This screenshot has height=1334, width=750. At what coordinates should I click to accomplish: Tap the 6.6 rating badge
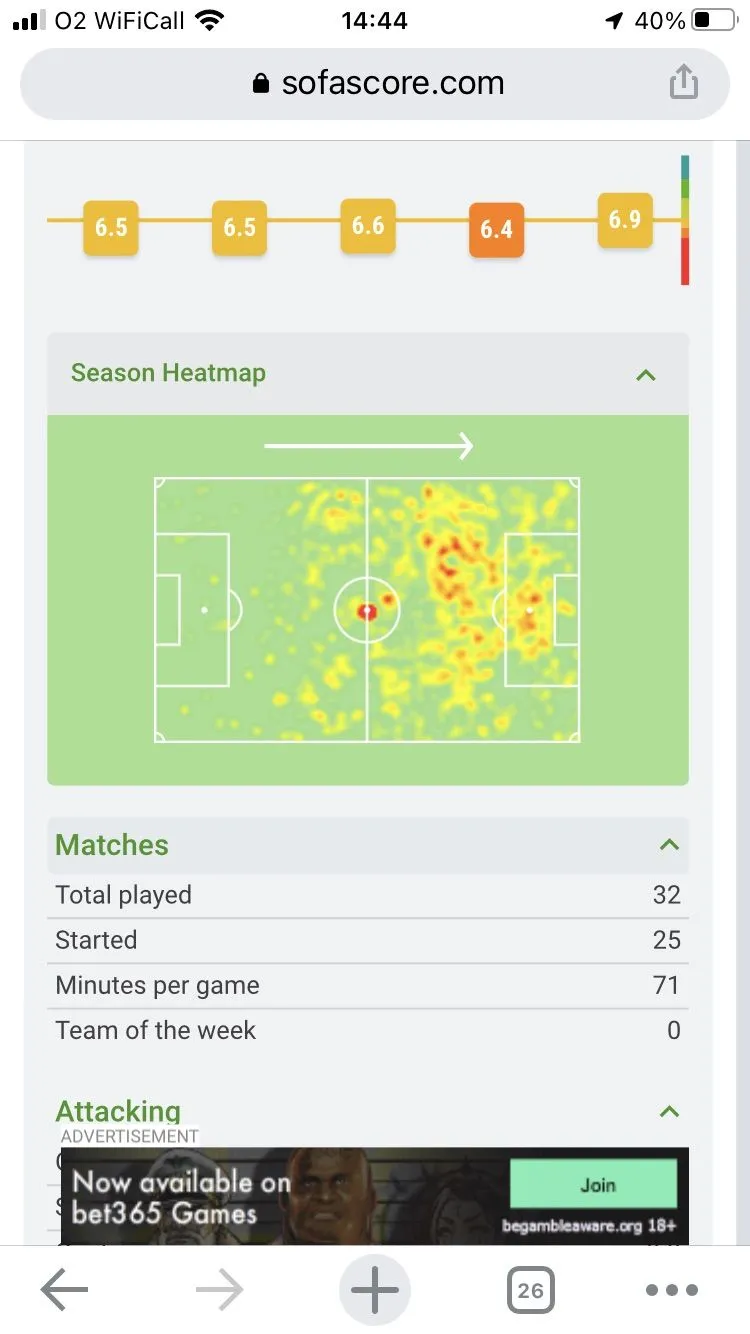tap(368, 225)
